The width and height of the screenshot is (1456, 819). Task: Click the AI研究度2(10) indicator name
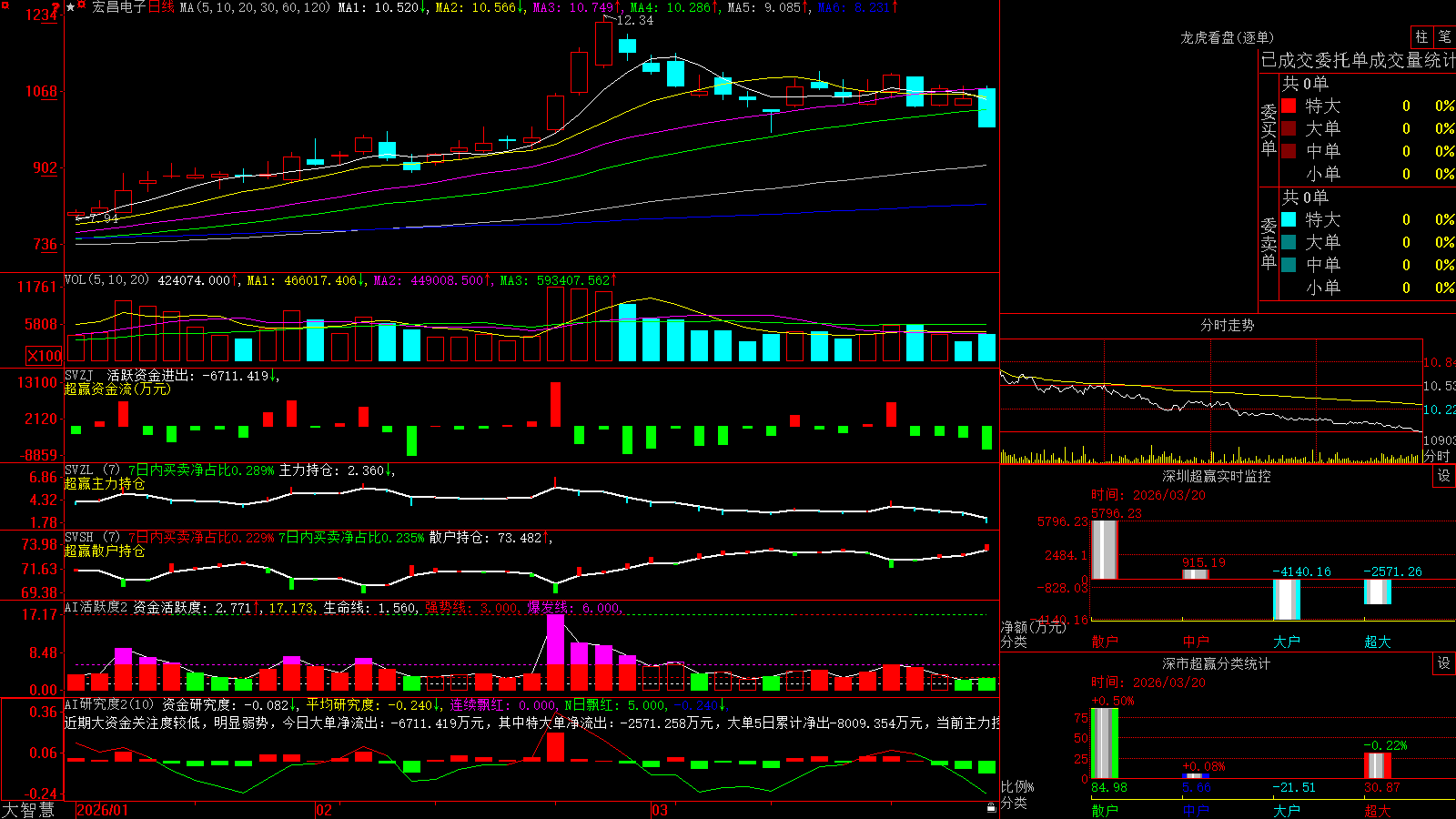(109, 704)
